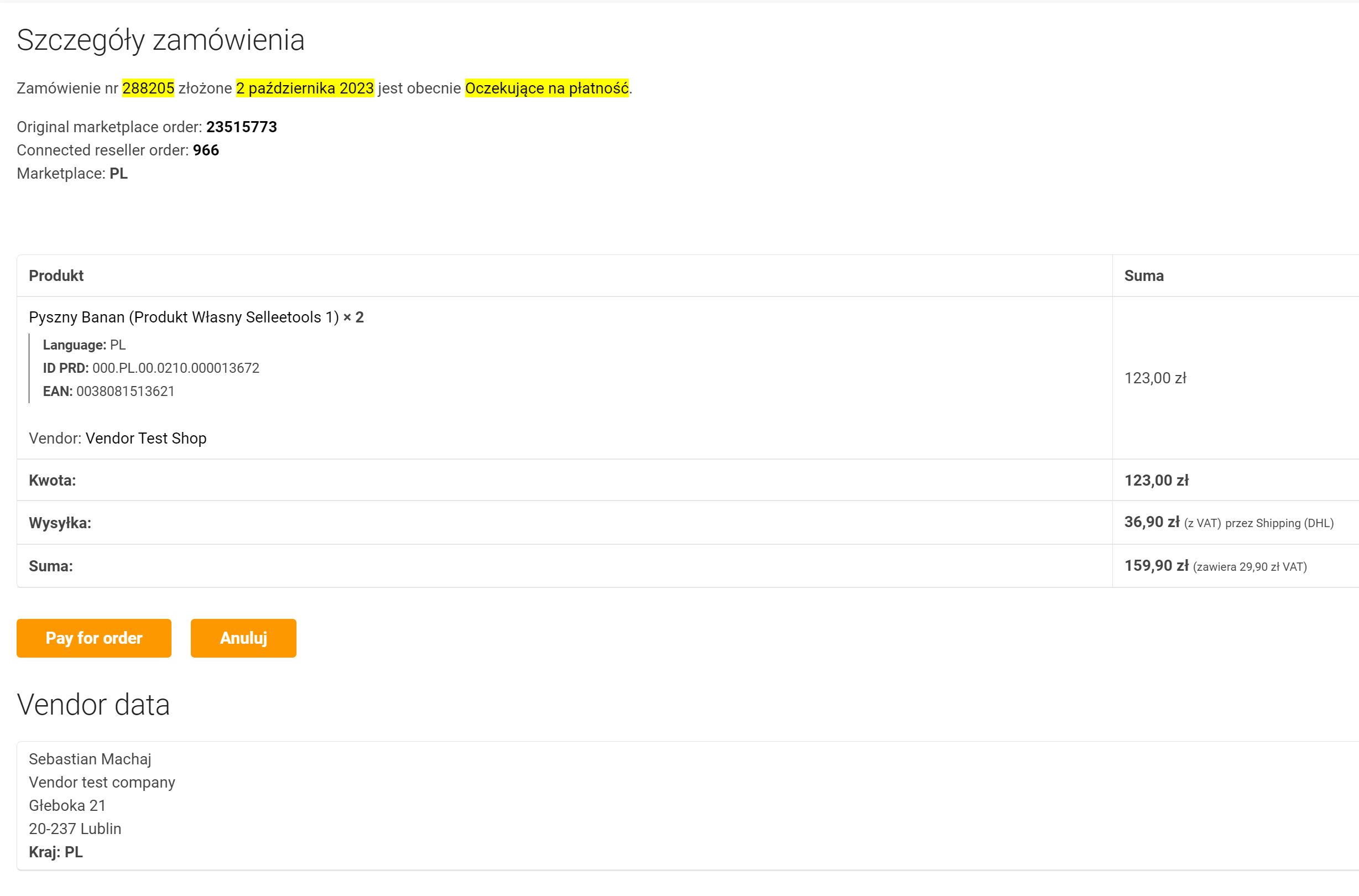Click the Pay for order button

[x=93, y=638]
